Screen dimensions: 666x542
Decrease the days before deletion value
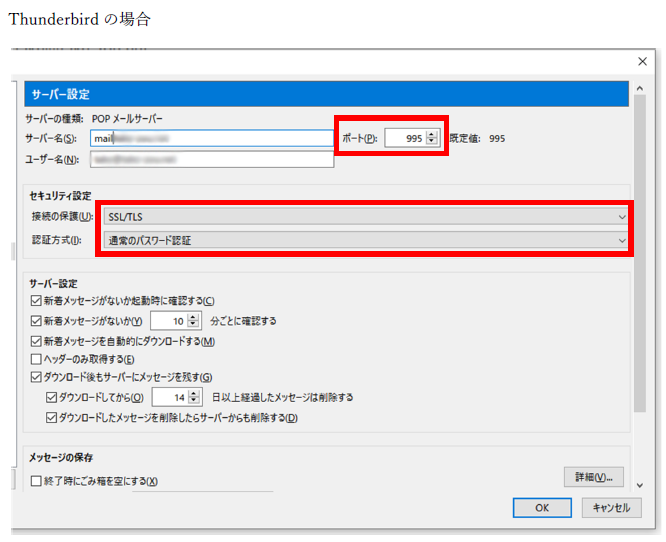click(194, 401)
